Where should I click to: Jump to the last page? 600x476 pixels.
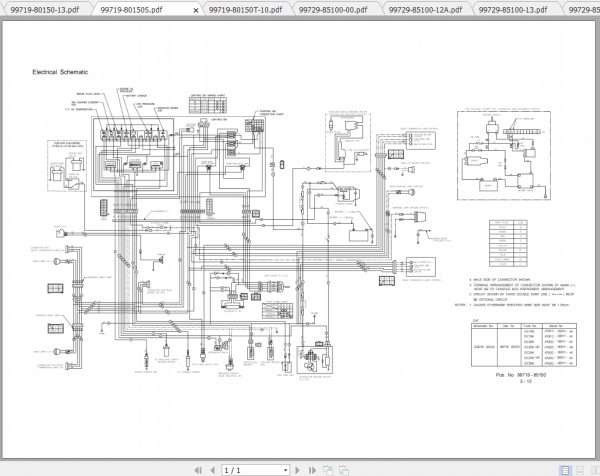312,470
